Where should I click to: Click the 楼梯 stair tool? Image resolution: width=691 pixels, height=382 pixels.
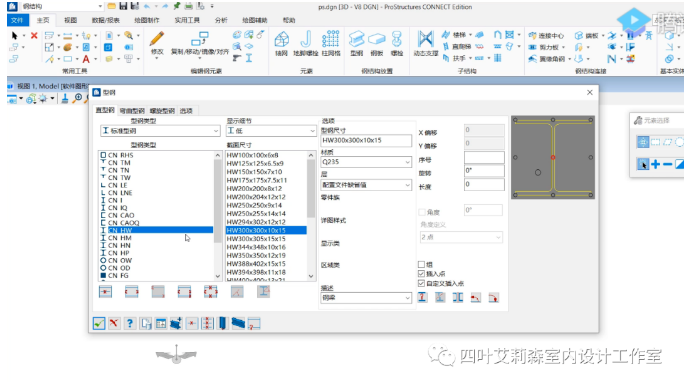(453, 35)
